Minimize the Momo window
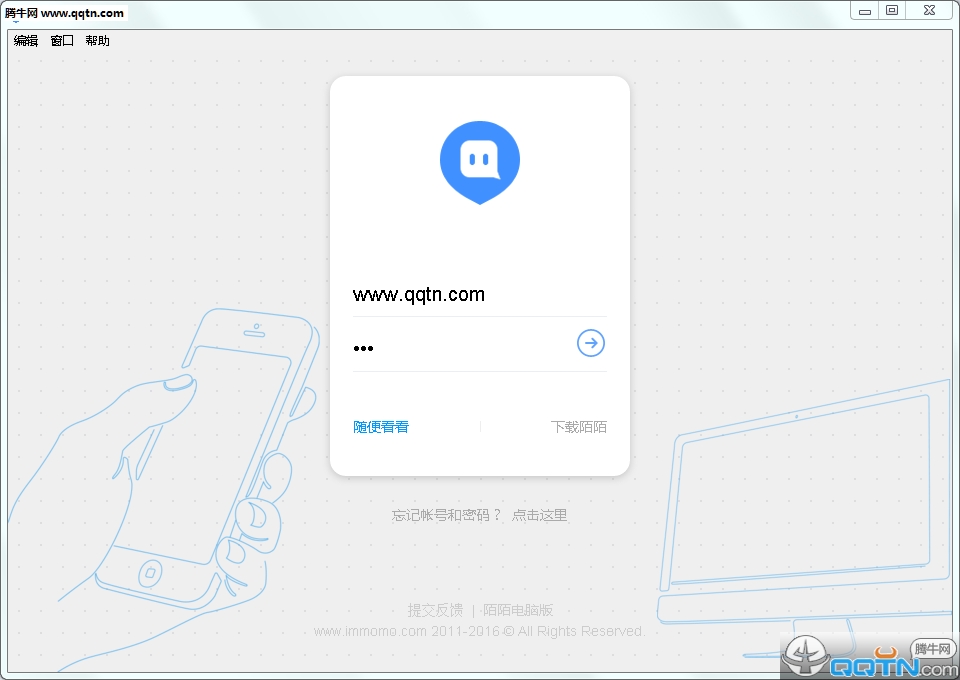 click(x=865, y=11)
